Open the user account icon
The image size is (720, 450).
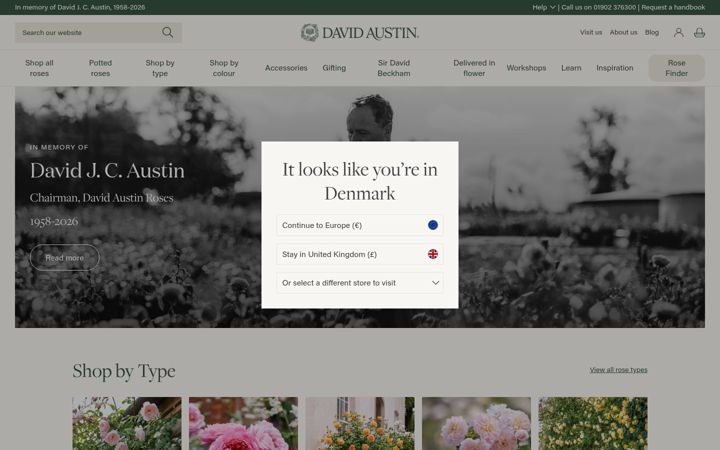point(678,33)
